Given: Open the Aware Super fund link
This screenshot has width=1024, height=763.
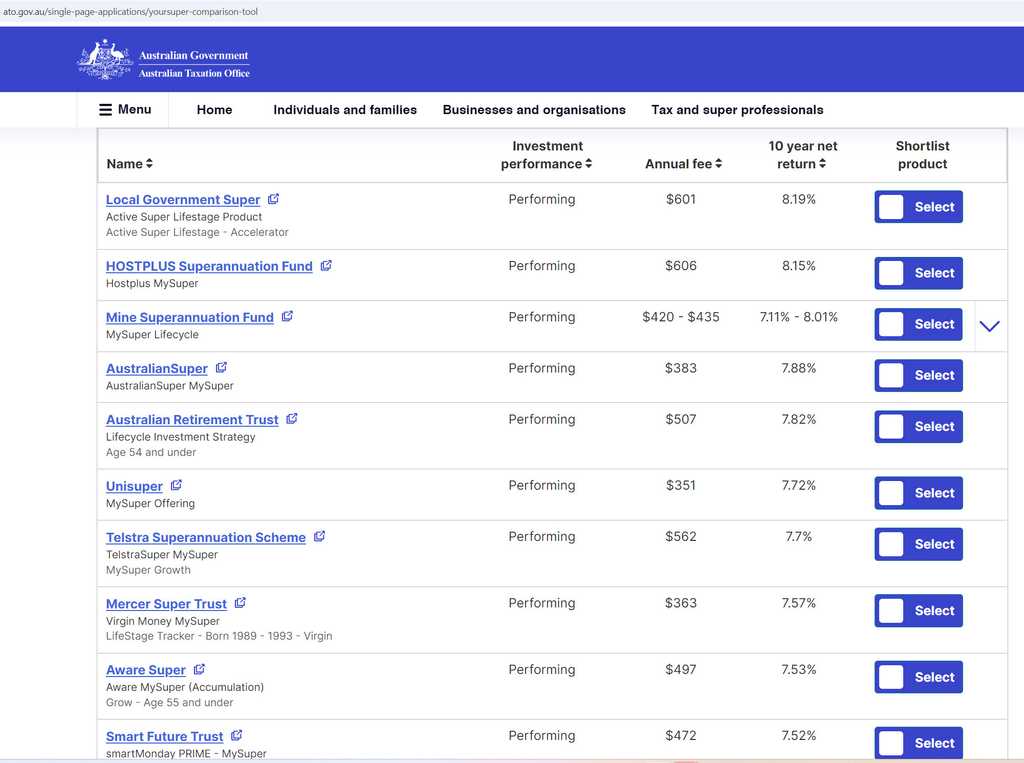Looking at the screenshot, I should point(146,670).
